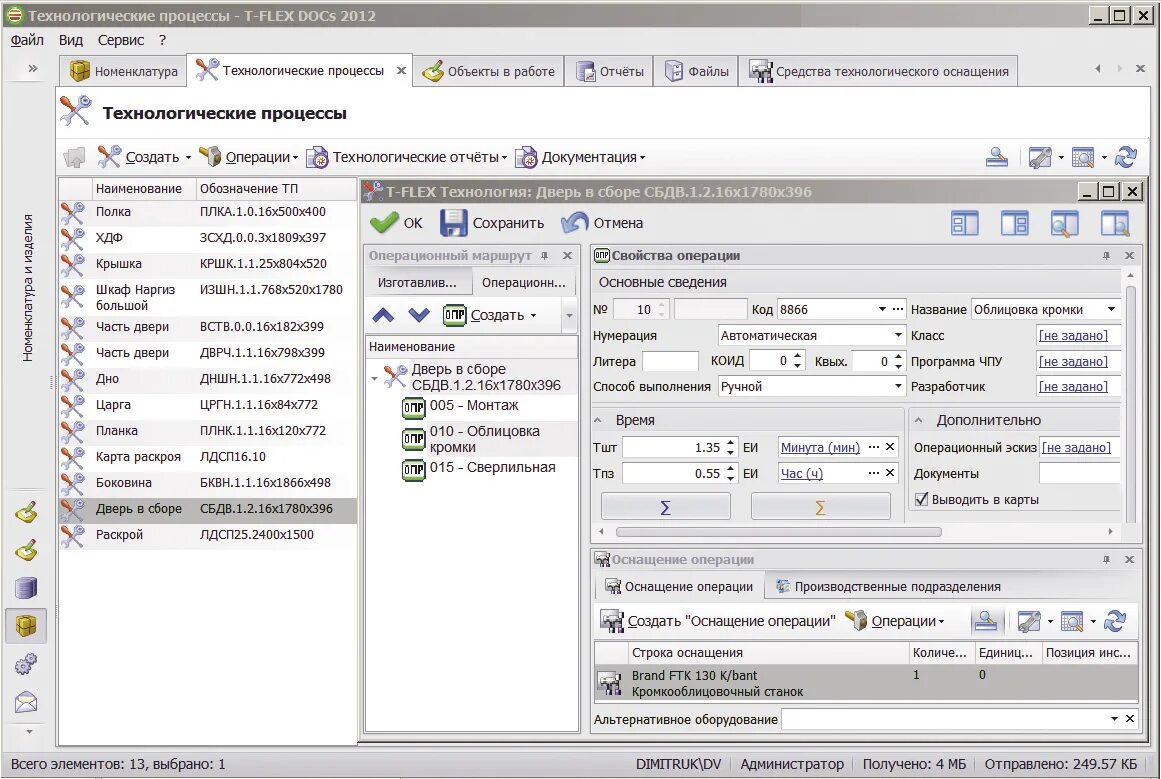The image size is (1161, 779).
Task: Click the last layout icon with magnifier
Action: coord(1114,223)
